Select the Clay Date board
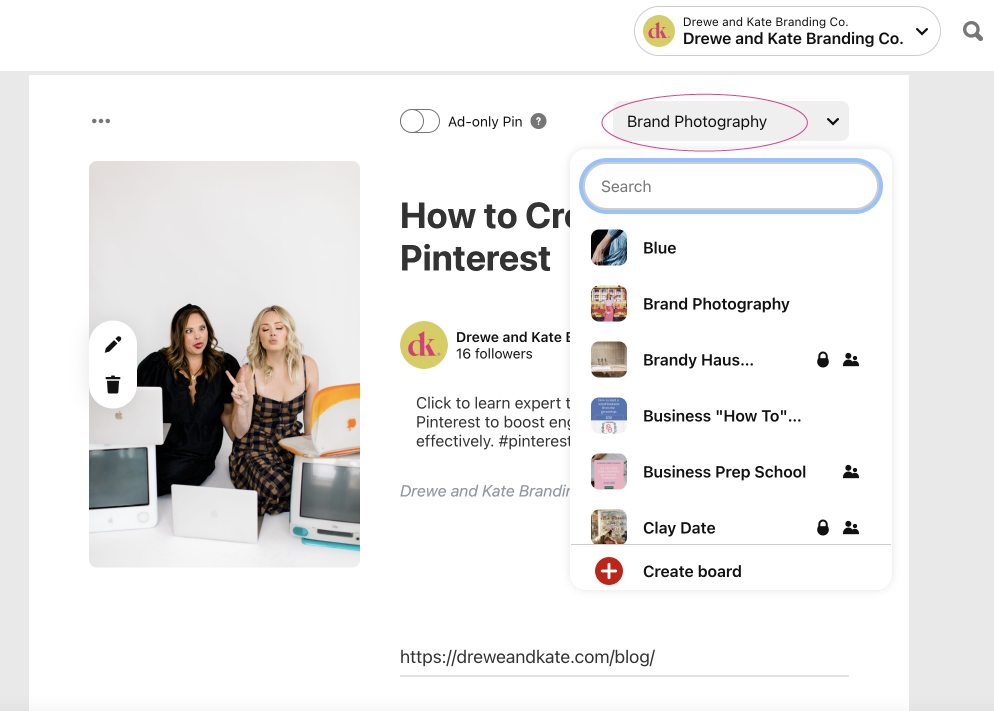This screenshot has height=711, width=994. tap(679, 528)
